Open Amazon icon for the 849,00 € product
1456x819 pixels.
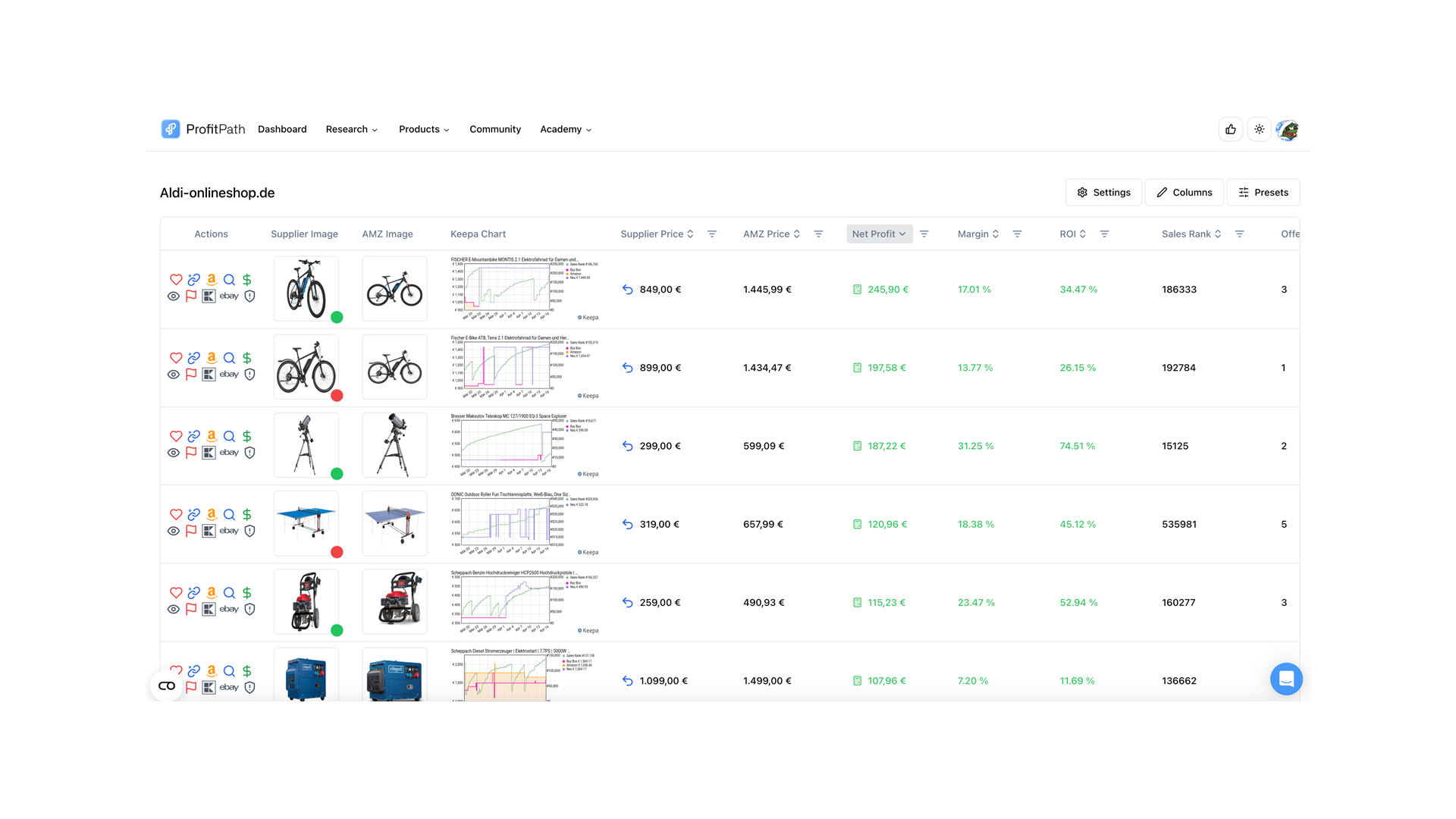coord(212,280)
